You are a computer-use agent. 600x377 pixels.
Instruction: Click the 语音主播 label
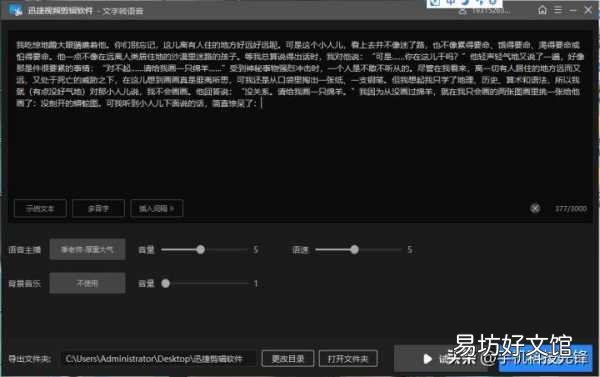point(24,250)
